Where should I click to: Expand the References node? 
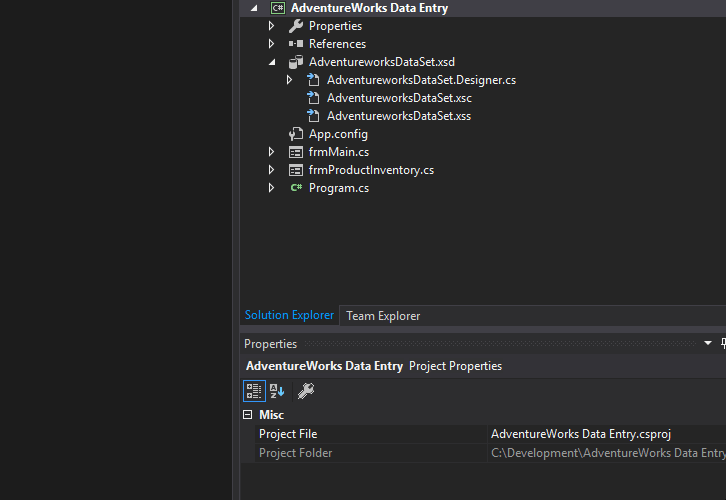271,44
